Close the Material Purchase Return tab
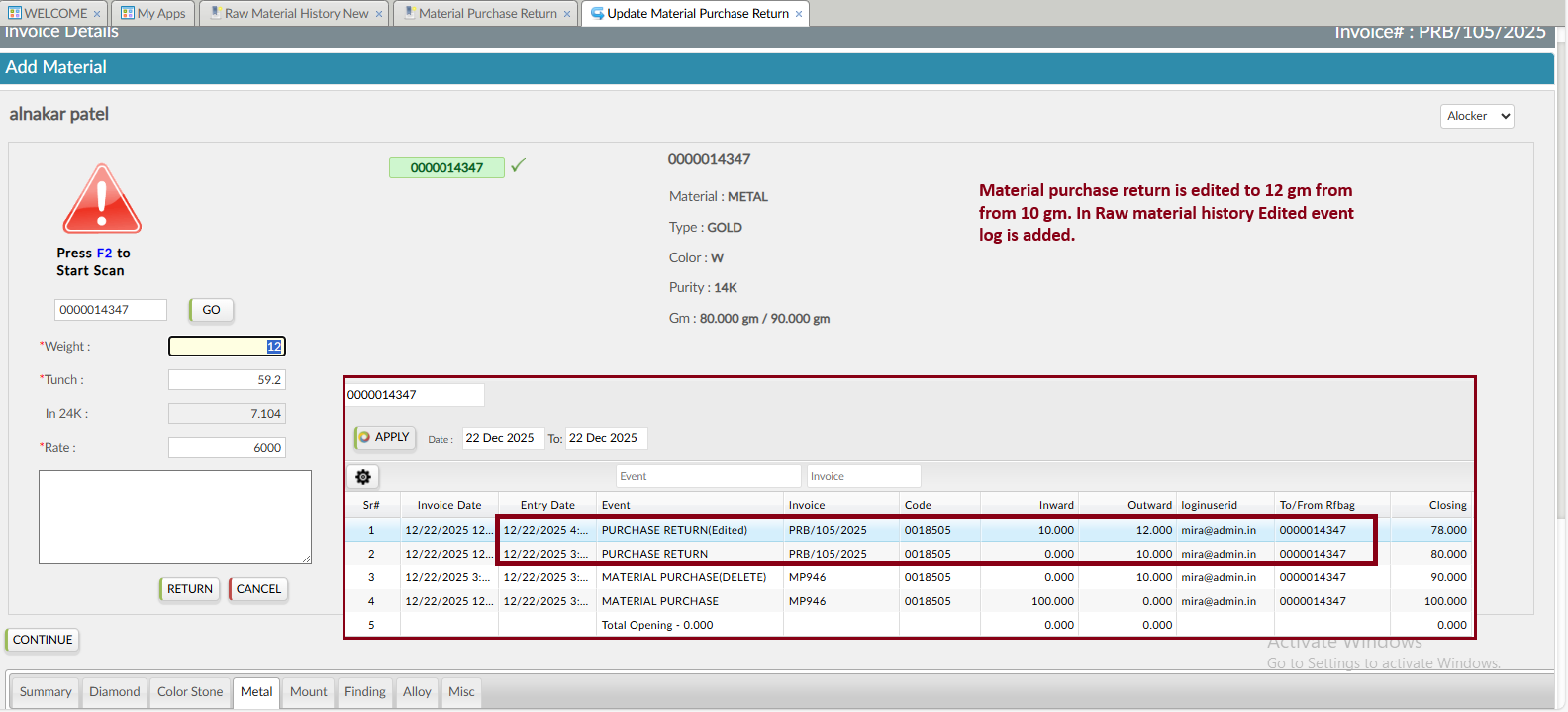Viewport: 1568px width, 712px height. pyautogui.click(x=567, y=14)
